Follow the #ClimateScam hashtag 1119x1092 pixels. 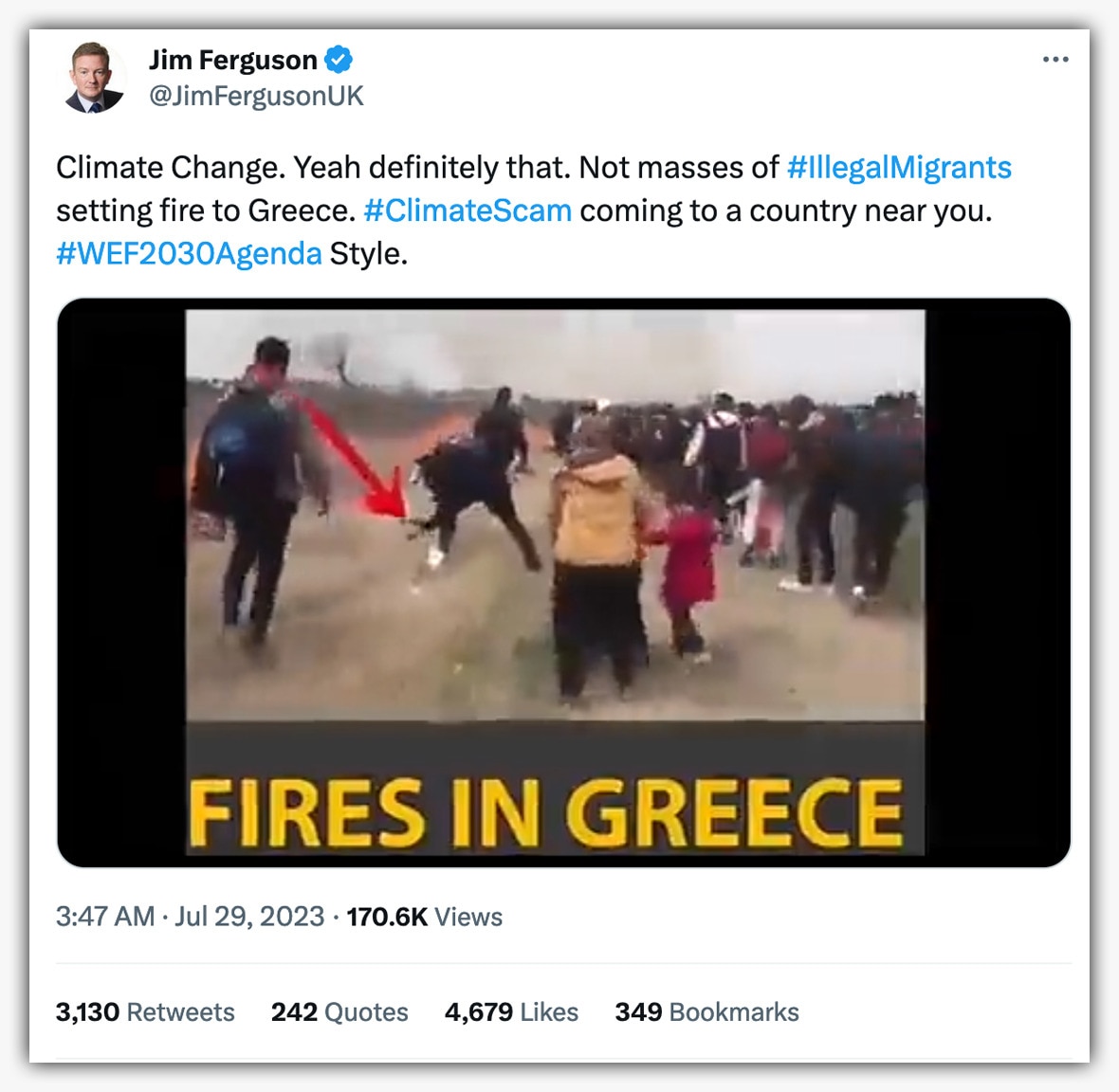[x=468, y=210]
